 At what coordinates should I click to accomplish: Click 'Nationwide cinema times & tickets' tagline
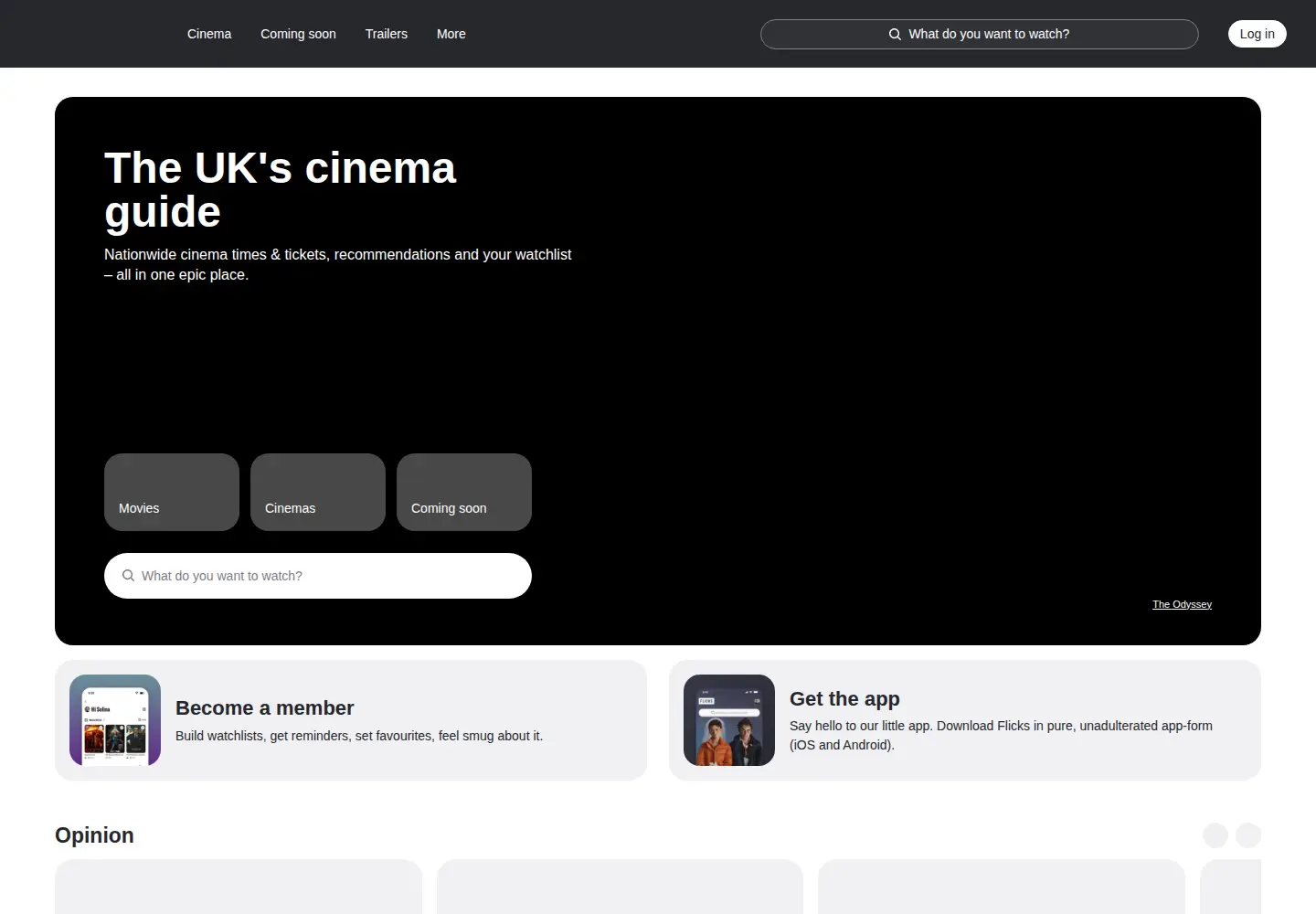pos(337,264)
